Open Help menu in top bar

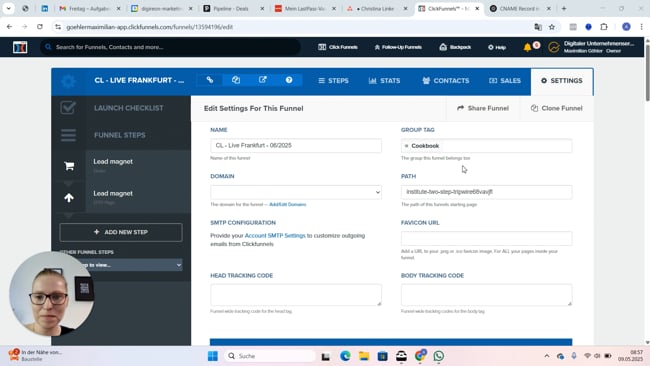[x=497, y=47]
